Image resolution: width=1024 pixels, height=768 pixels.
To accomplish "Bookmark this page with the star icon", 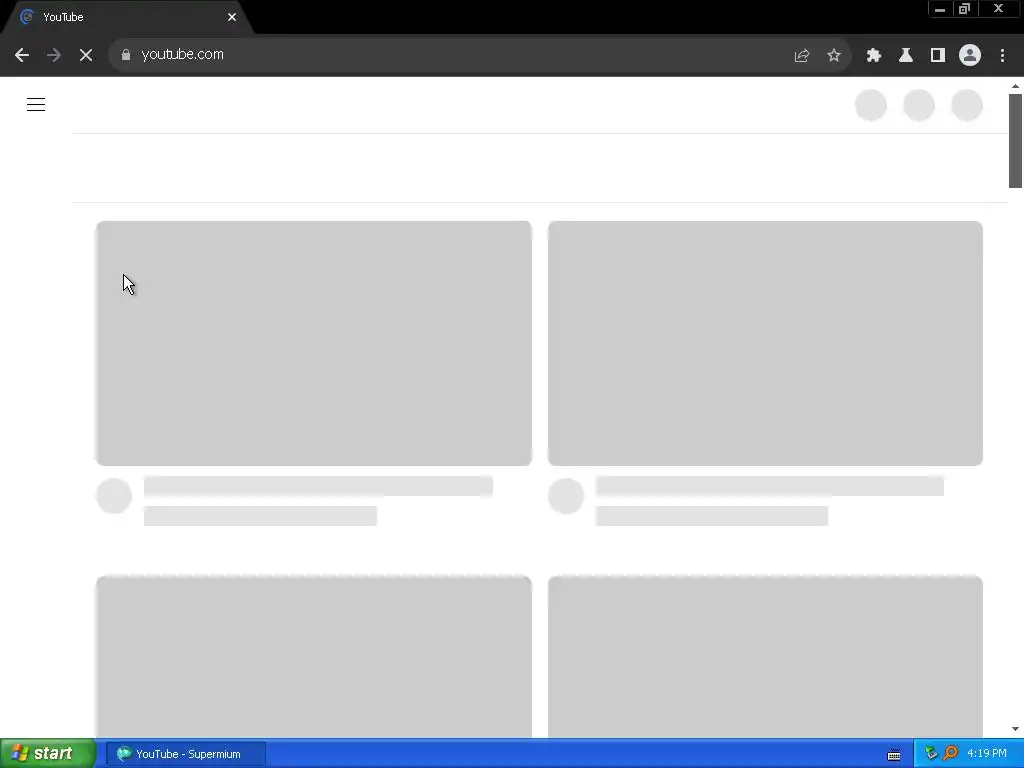I will [x=834, y=55].
